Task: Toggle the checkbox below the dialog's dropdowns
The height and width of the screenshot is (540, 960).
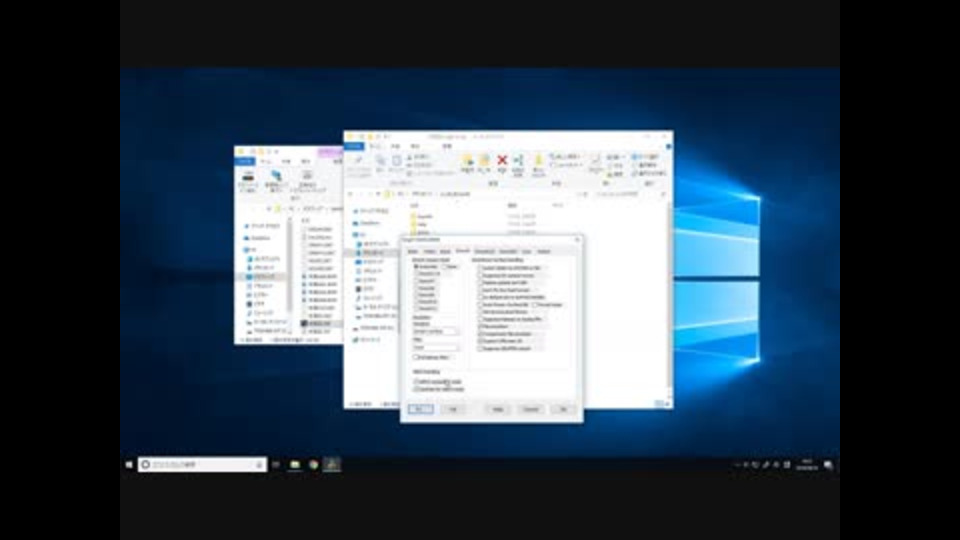Action: 416,357
